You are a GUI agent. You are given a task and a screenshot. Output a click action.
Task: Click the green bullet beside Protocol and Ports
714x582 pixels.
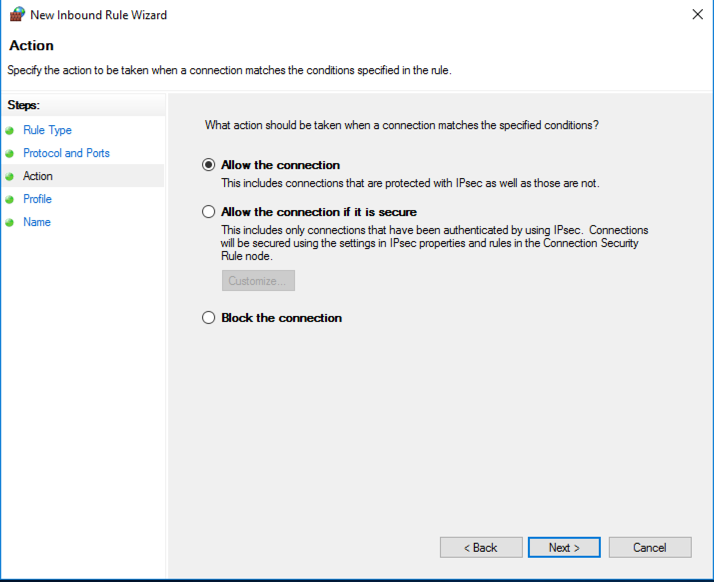coord(10,154)
